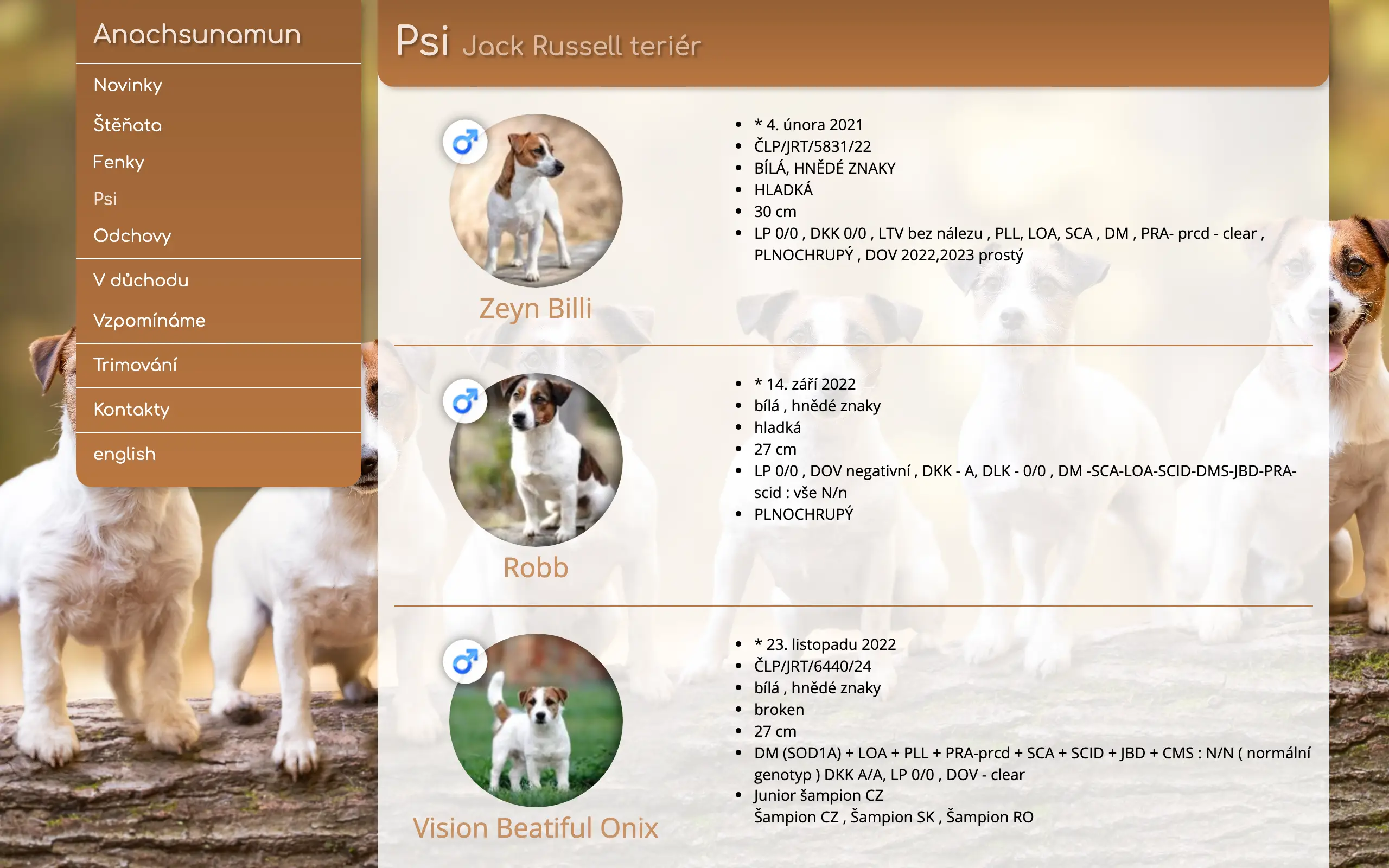Go to the Vzpomínáme page

[x=149, y=320]
